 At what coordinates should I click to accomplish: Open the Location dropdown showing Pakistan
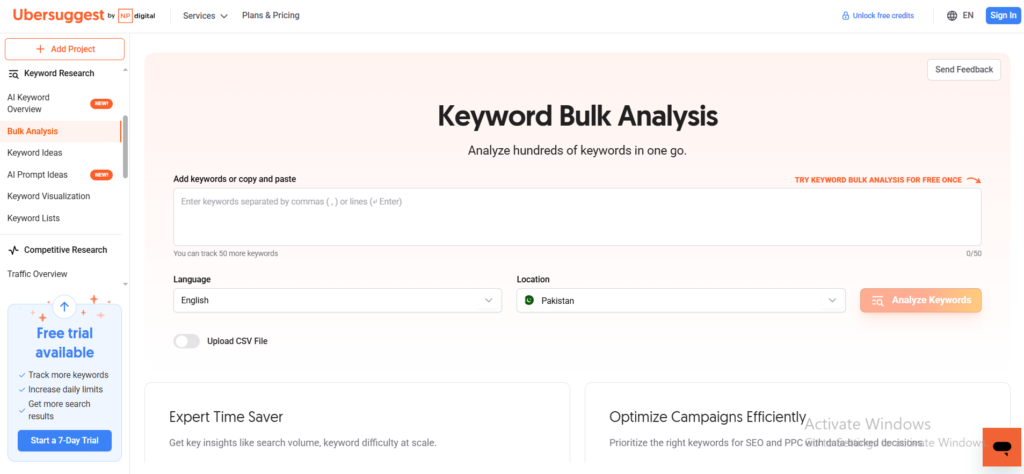tap(681, 300)
